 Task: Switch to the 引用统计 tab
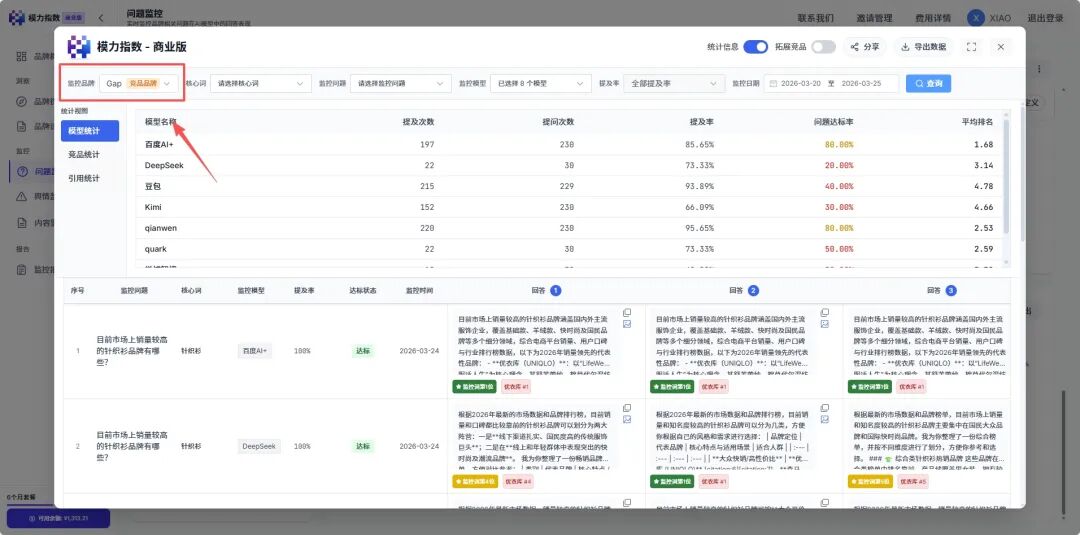[84, 178]
